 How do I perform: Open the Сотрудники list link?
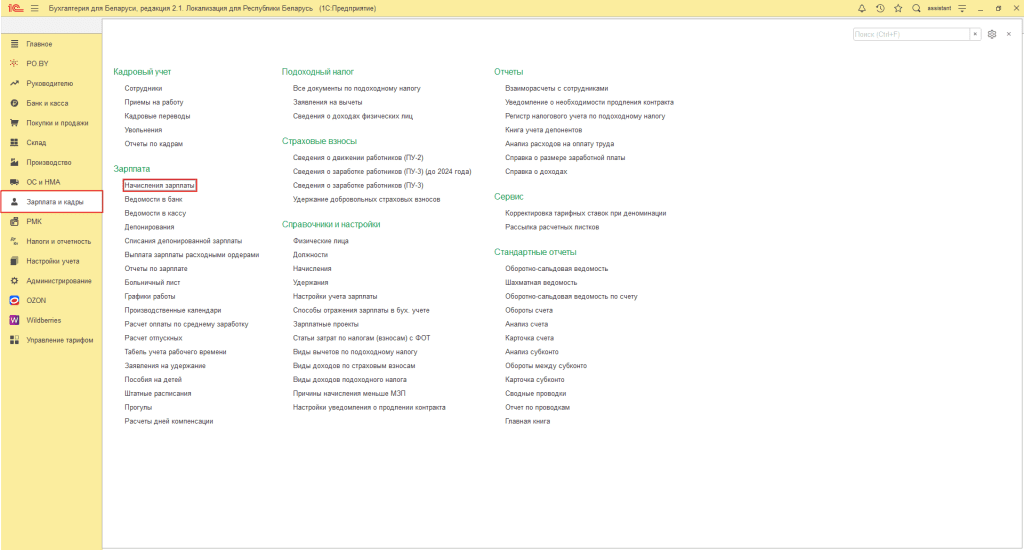point(143,88)
